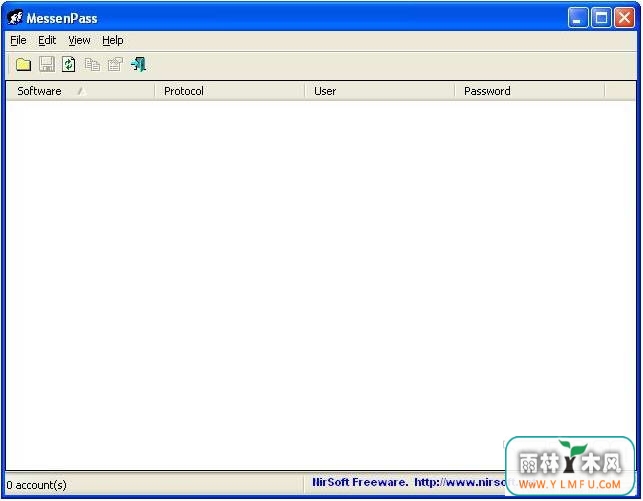Open the Properties toolbar icon
The image size is (643, 501).
click(115, 64)
